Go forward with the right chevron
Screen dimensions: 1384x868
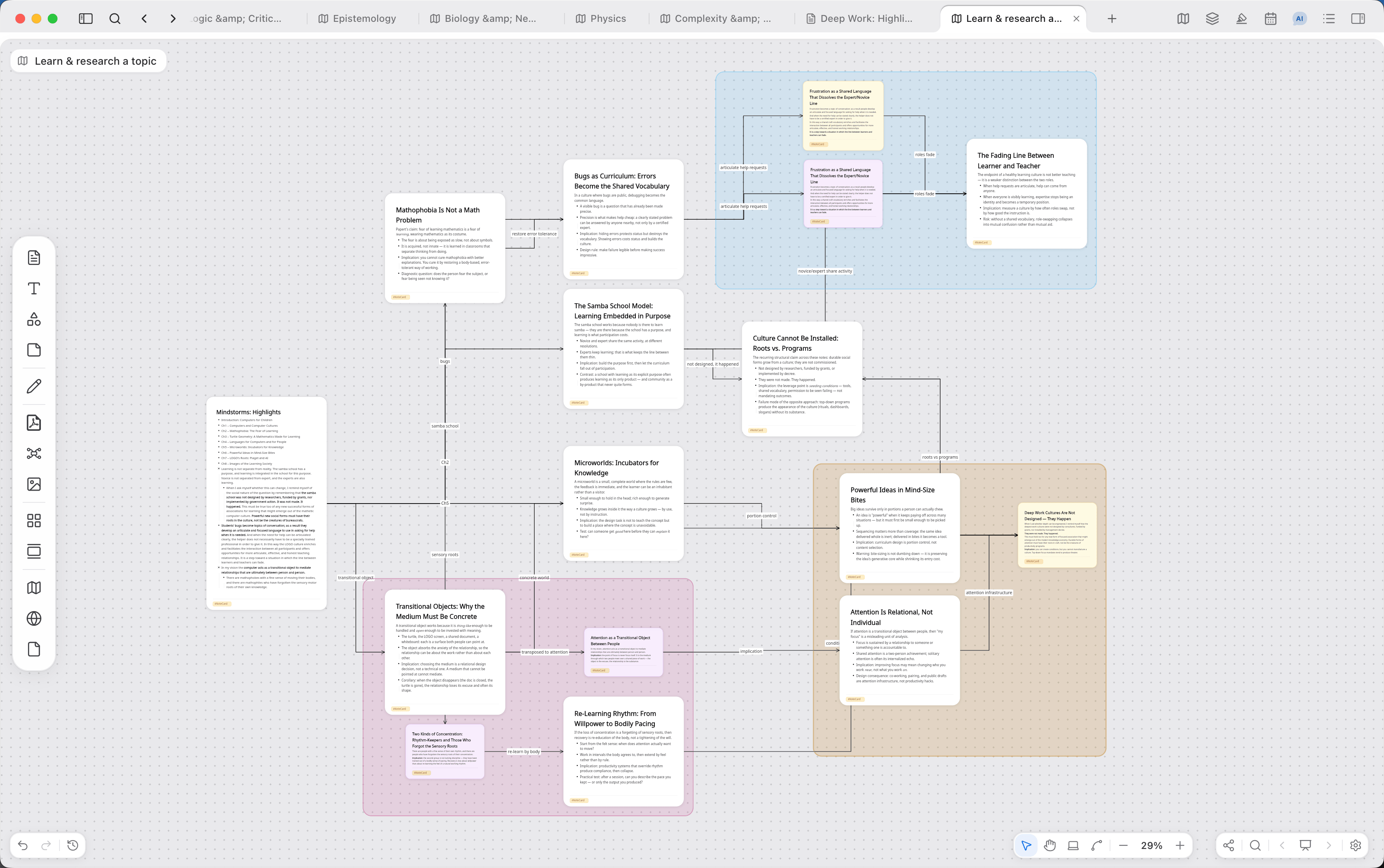point(173,18)
